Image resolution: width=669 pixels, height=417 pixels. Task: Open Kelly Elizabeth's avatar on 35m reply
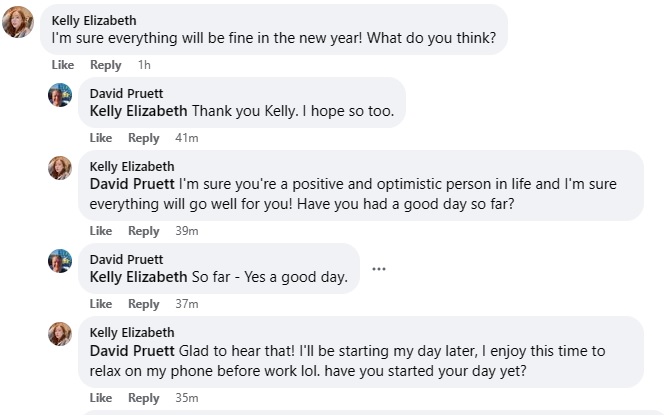click(x=60, y=334)
